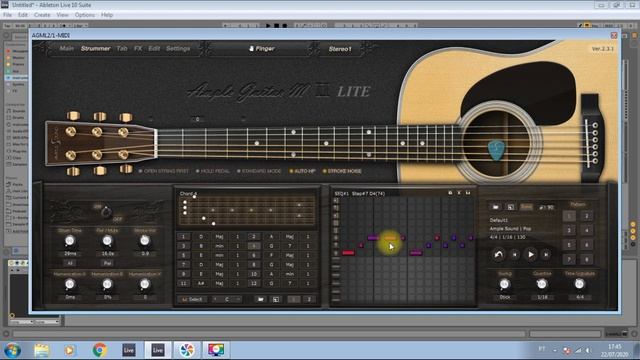Click the chord preset save icon
Viewport: 640px width, 360px height.
pyautogui.click(x=276, y=299)
